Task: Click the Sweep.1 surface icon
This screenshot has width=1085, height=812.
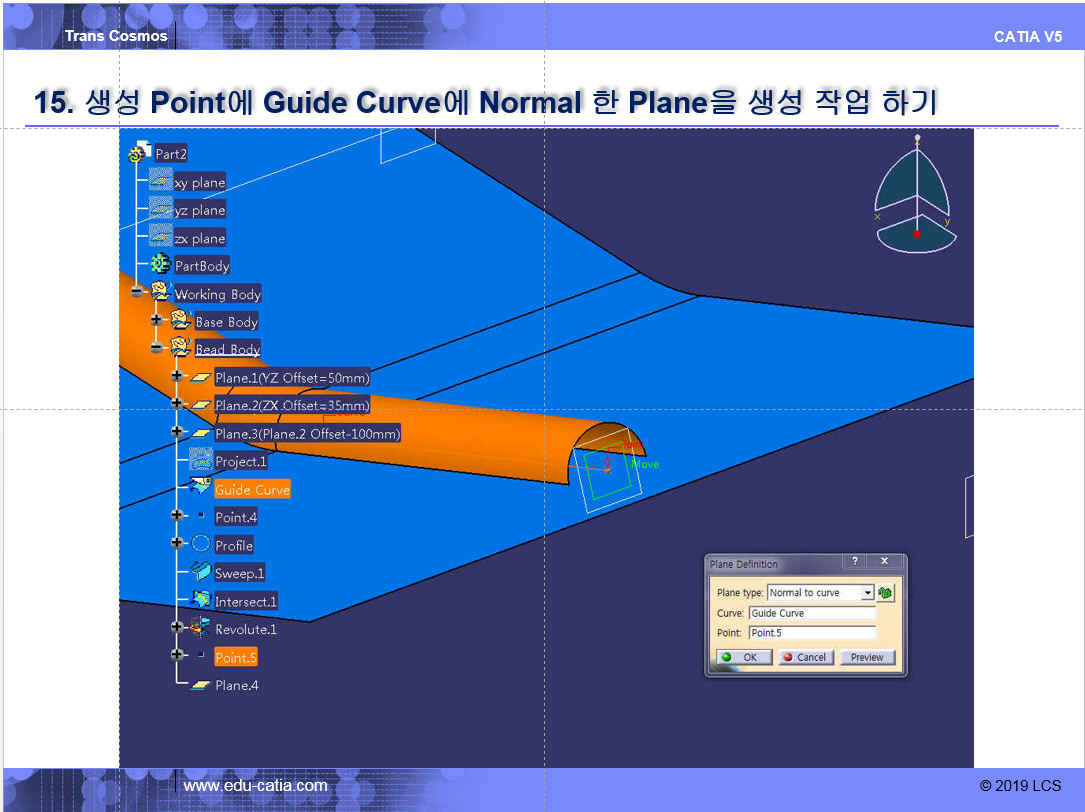Action: (x=200, y=572)
